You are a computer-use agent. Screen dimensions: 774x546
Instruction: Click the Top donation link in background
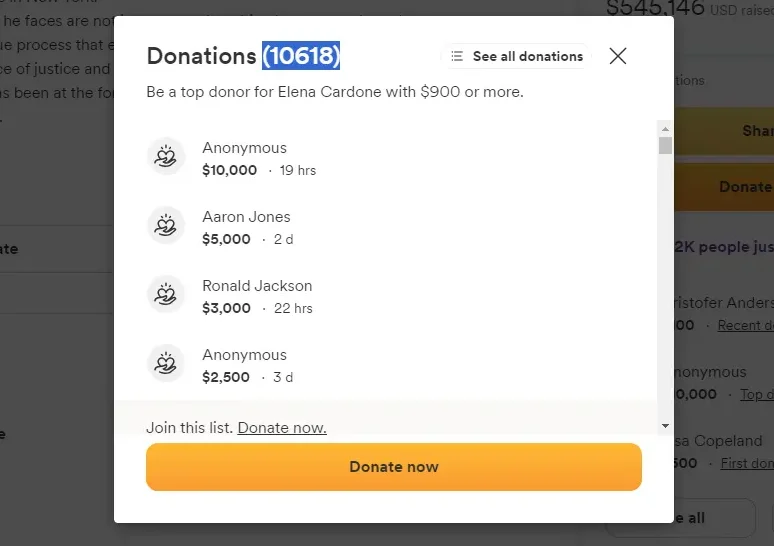[x=757, y=394]
